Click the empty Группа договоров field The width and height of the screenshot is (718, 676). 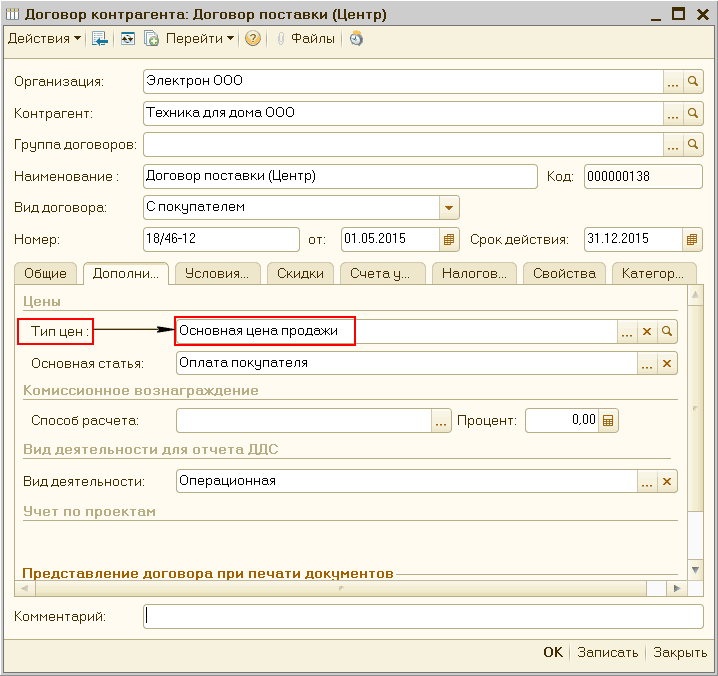(403, 145)
